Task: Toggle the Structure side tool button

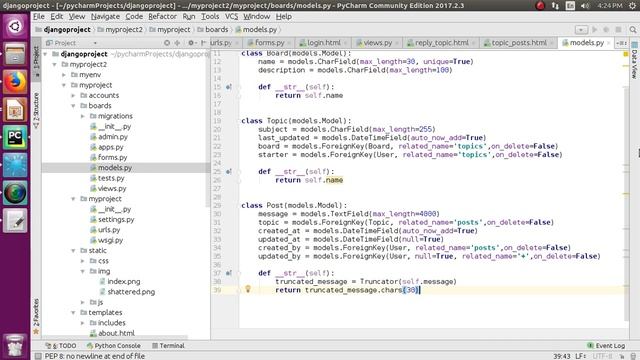Action: (x=36, y=111)
